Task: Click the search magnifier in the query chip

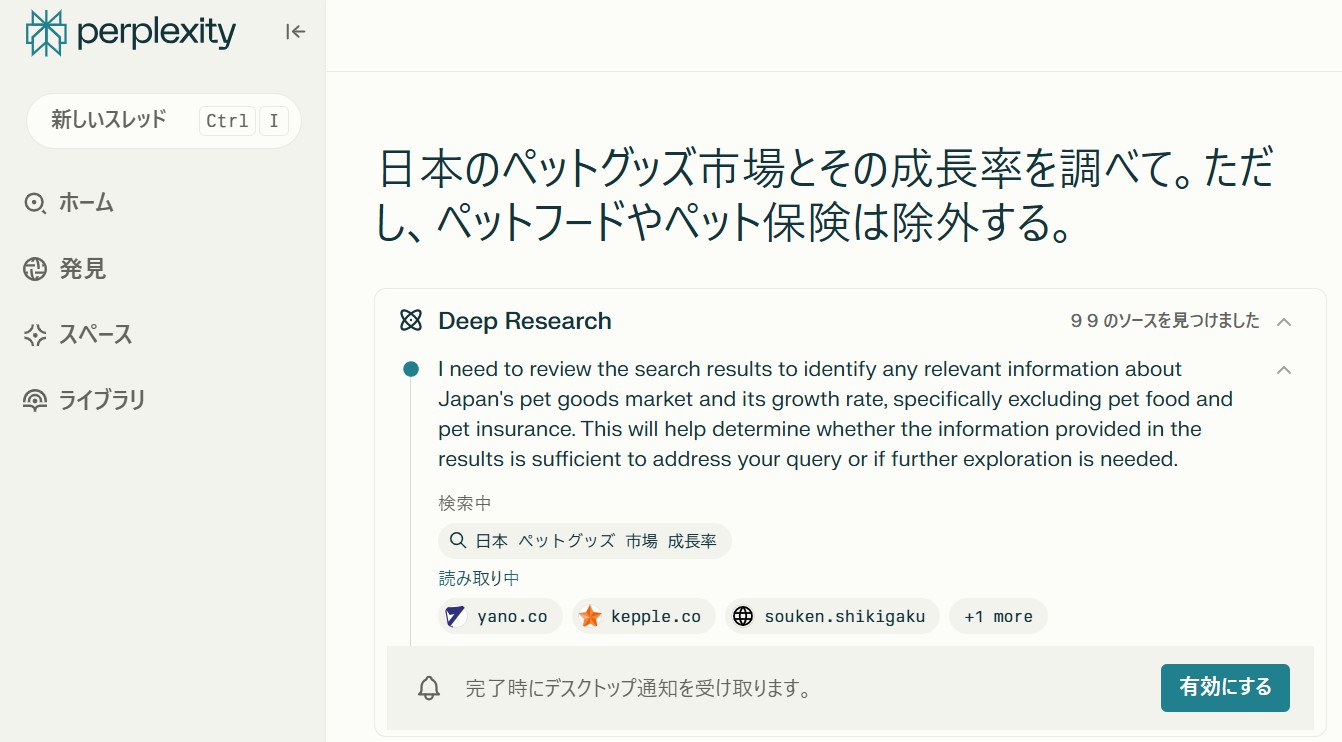Action: coord(458,540)
